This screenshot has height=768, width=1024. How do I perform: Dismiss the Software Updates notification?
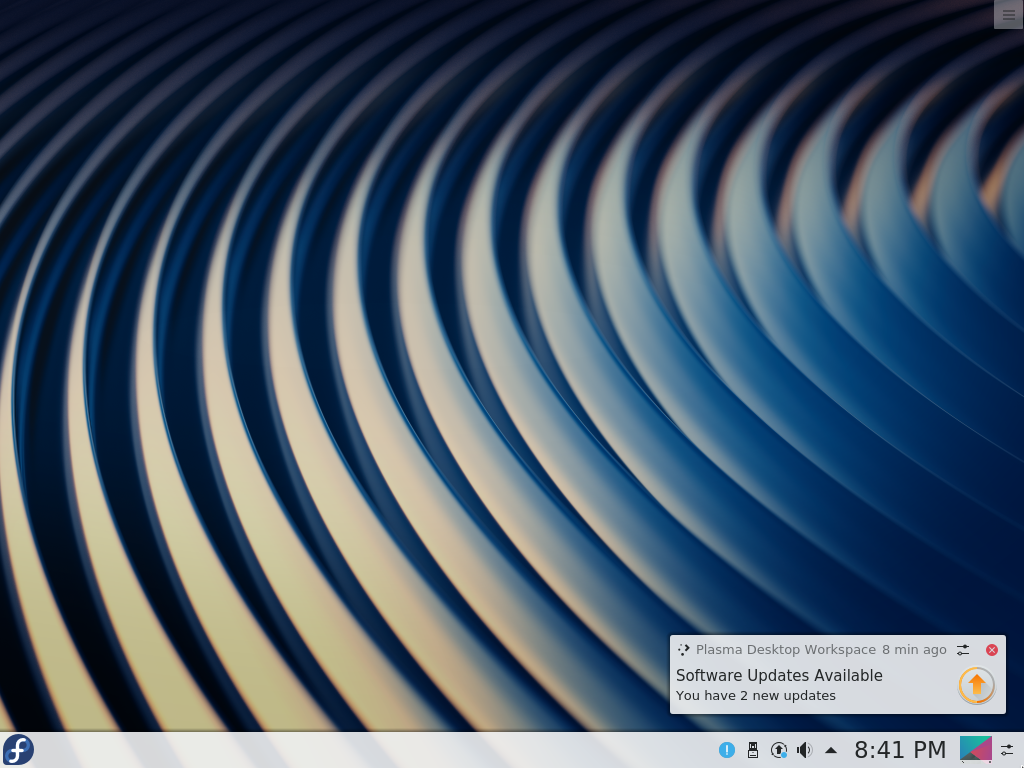coord(992,650)
